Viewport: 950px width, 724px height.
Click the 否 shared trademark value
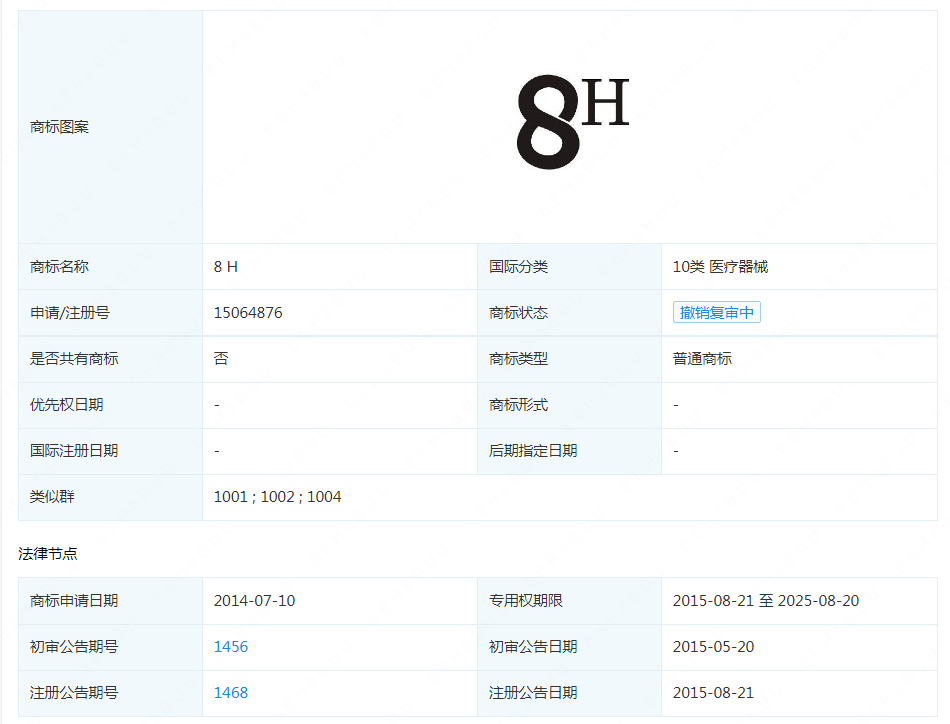pyautogui.click(x=221, y=359)
